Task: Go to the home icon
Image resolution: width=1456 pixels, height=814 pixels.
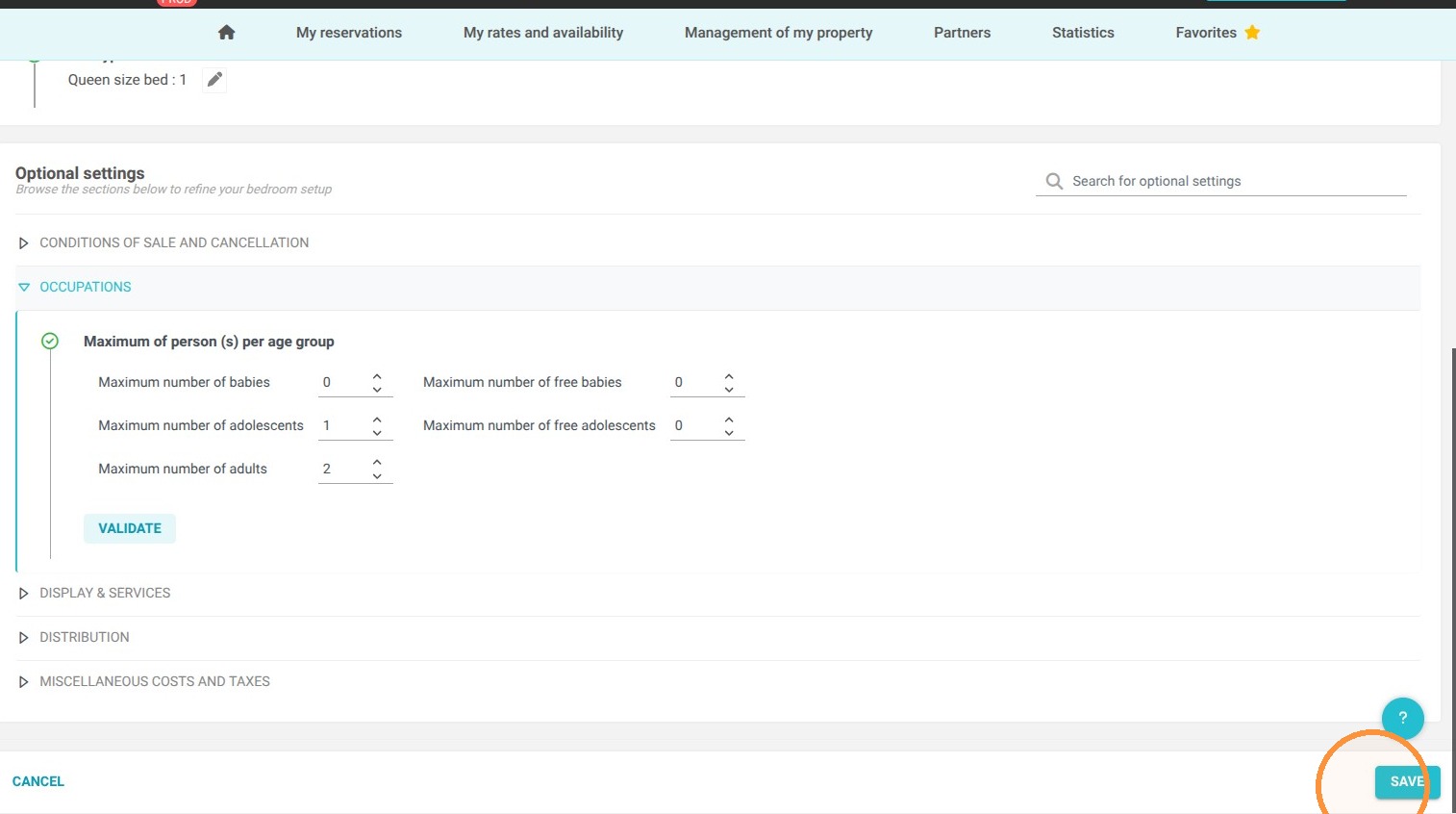Action: tap(226, 33)
